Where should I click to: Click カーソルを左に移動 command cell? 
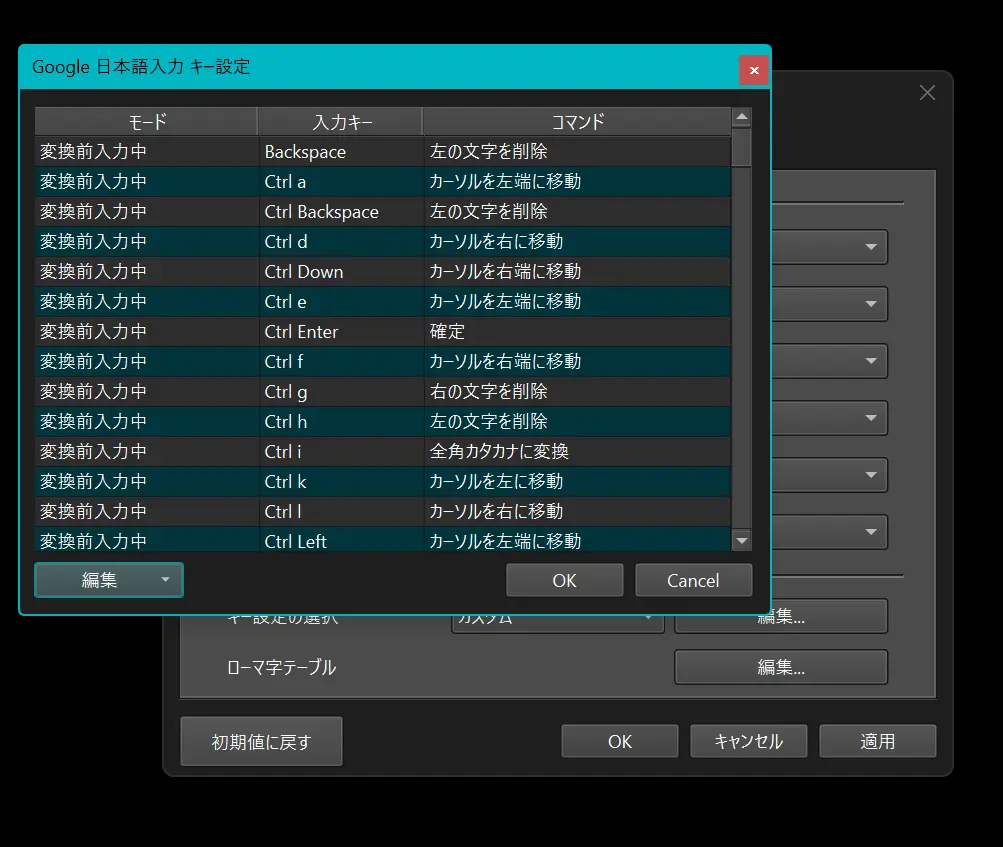pyautogui.click(x=577, y=482)
